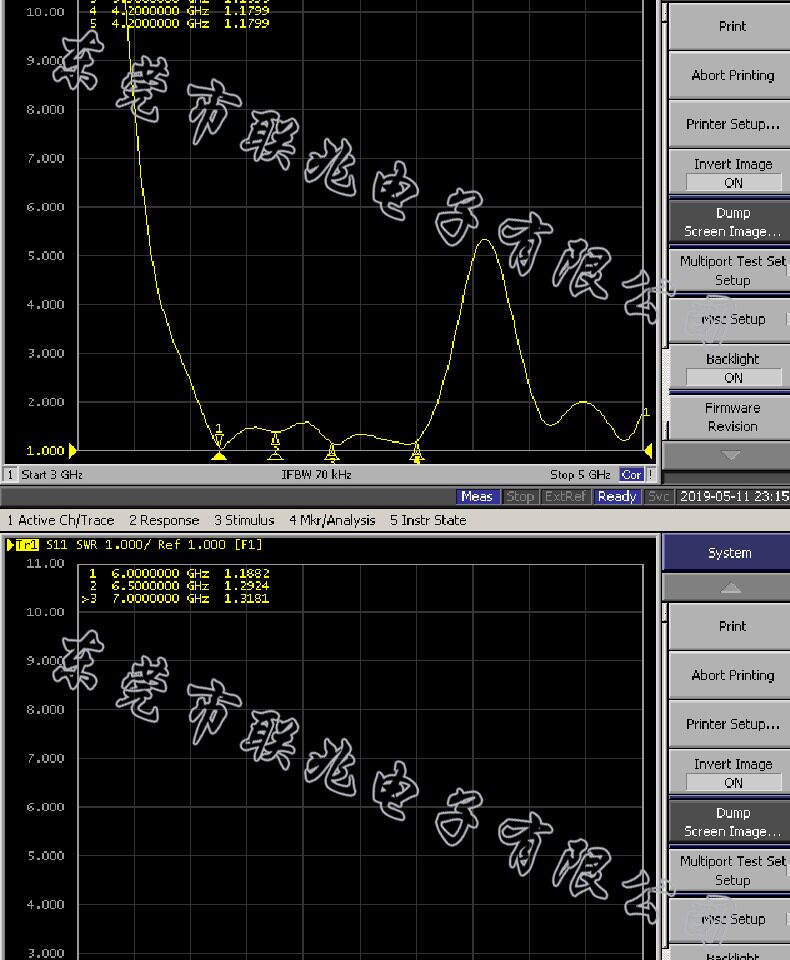Viewport: 790px width, 960px height.
Task: Select marker row 5 at 4.2000000 GHz
Action: pyautogui.click(x=178, y=24)
